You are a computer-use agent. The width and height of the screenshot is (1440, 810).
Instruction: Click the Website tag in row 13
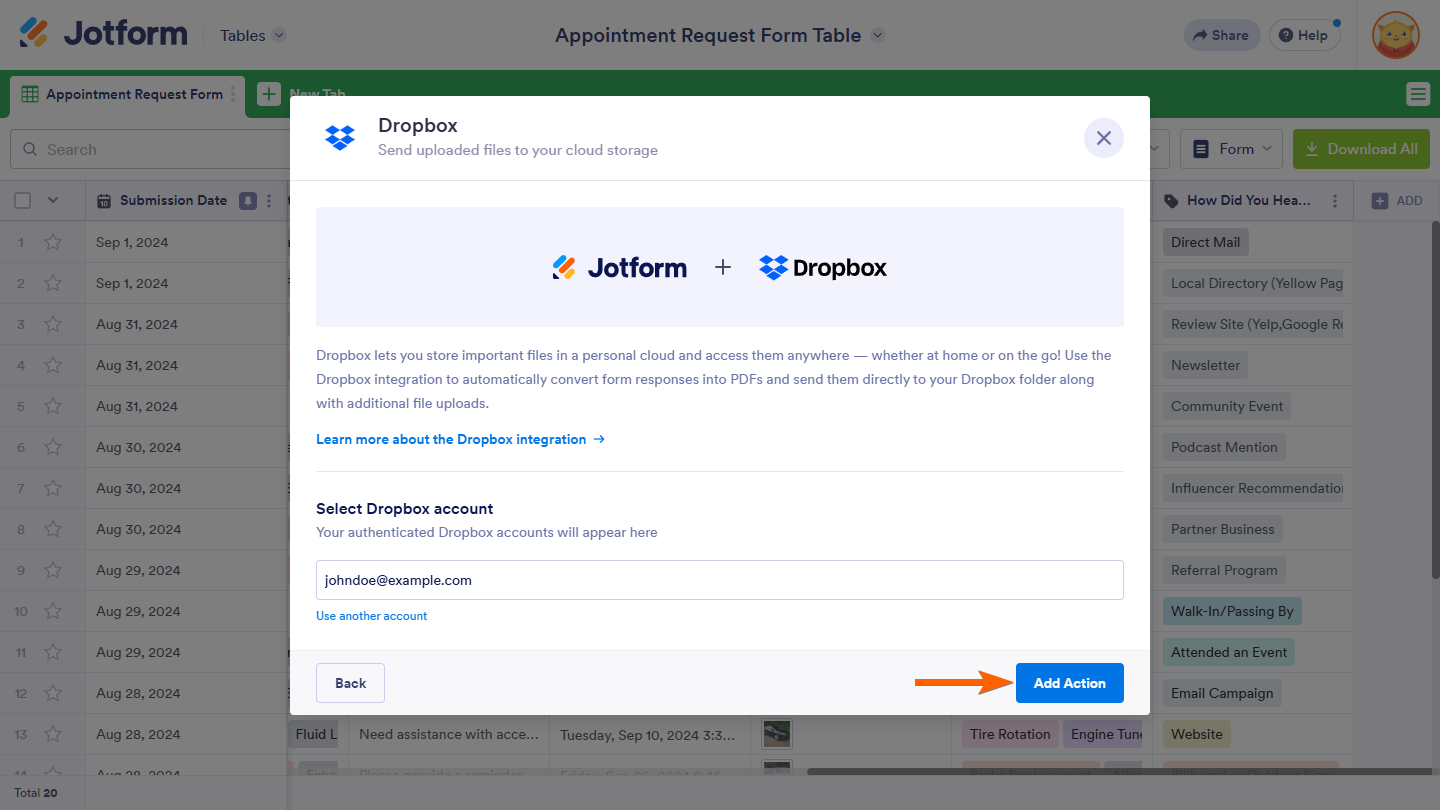(1197, 734)
